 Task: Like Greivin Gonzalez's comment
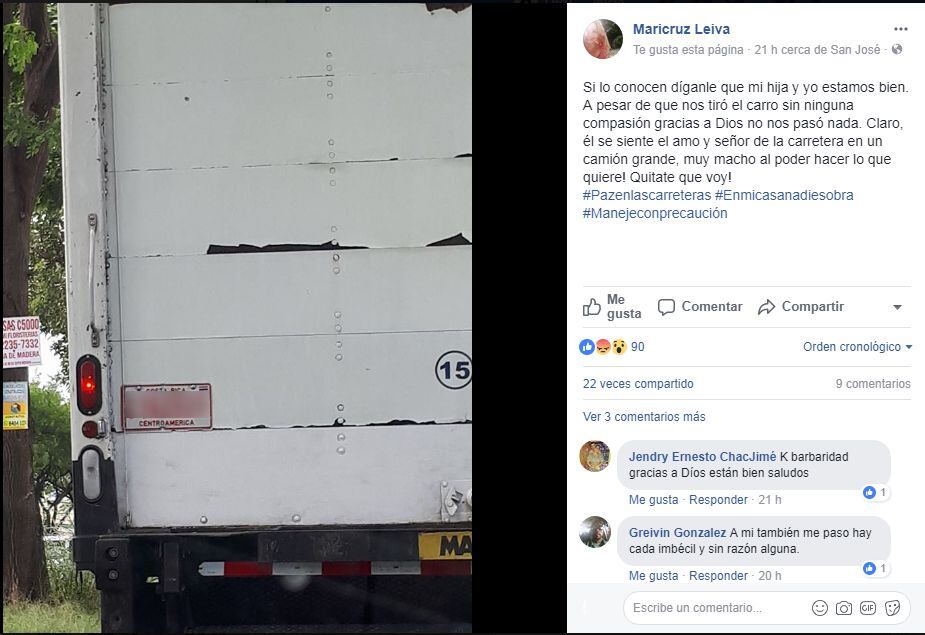653,576
